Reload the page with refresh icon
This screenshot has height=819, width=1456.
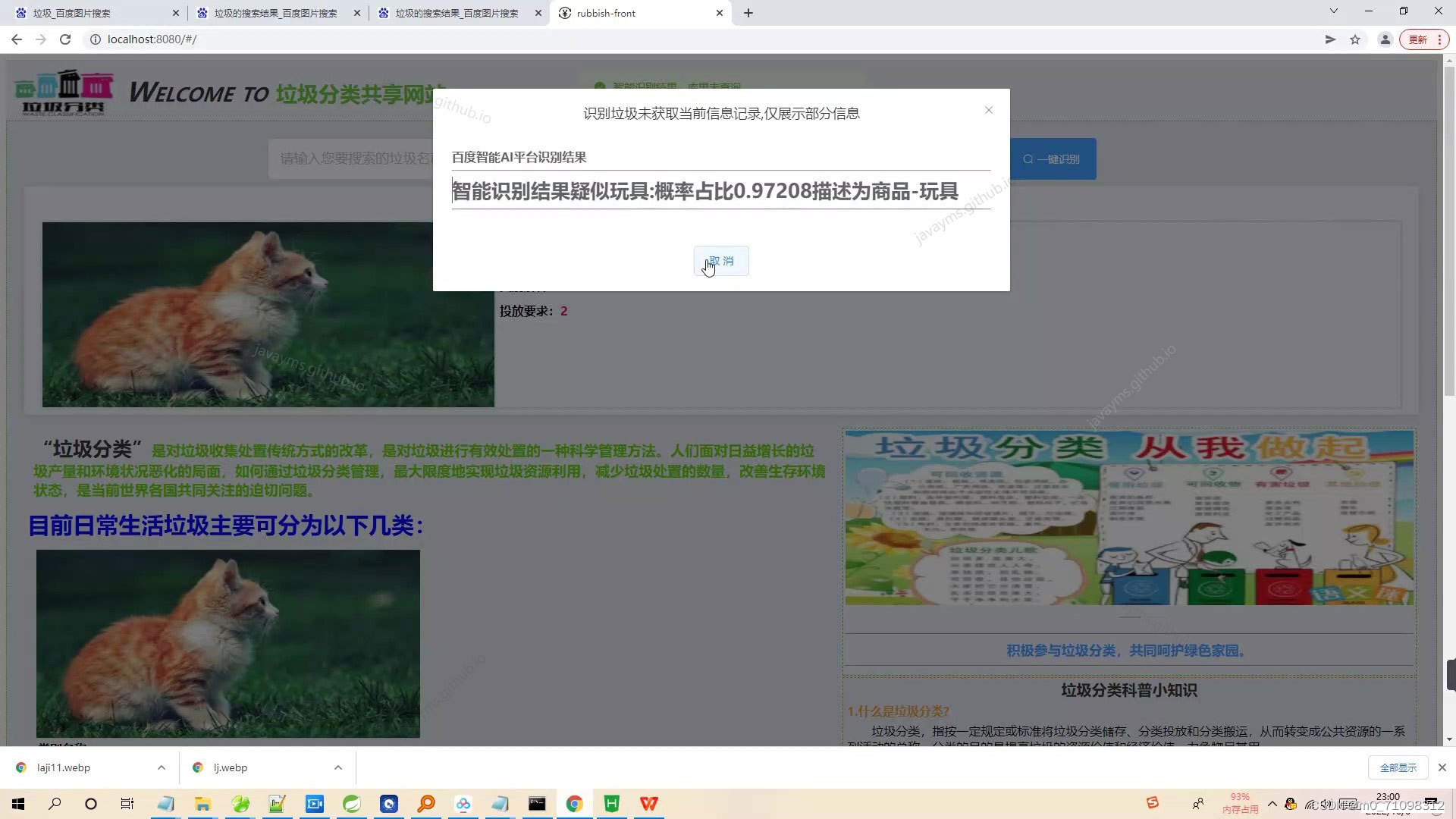click(65, 39)
